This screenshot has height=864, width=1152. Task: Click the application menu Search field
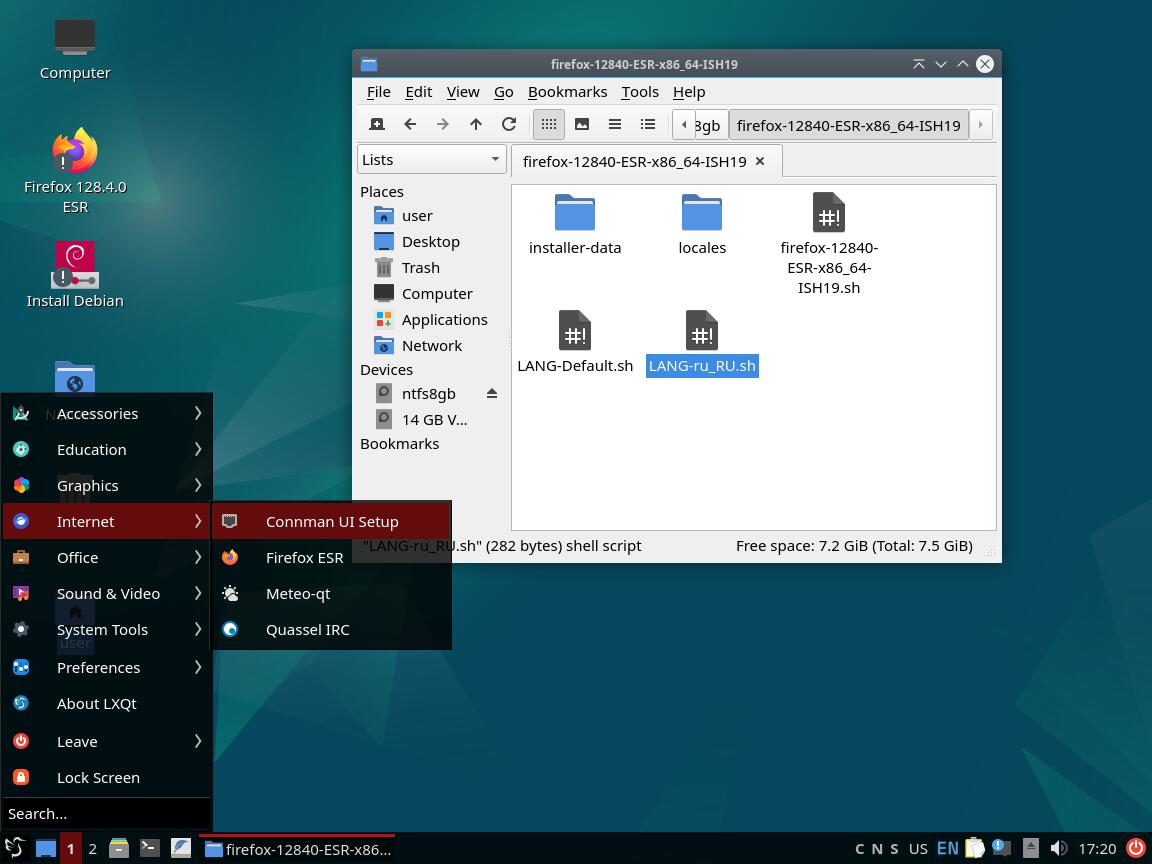[105, 814]
